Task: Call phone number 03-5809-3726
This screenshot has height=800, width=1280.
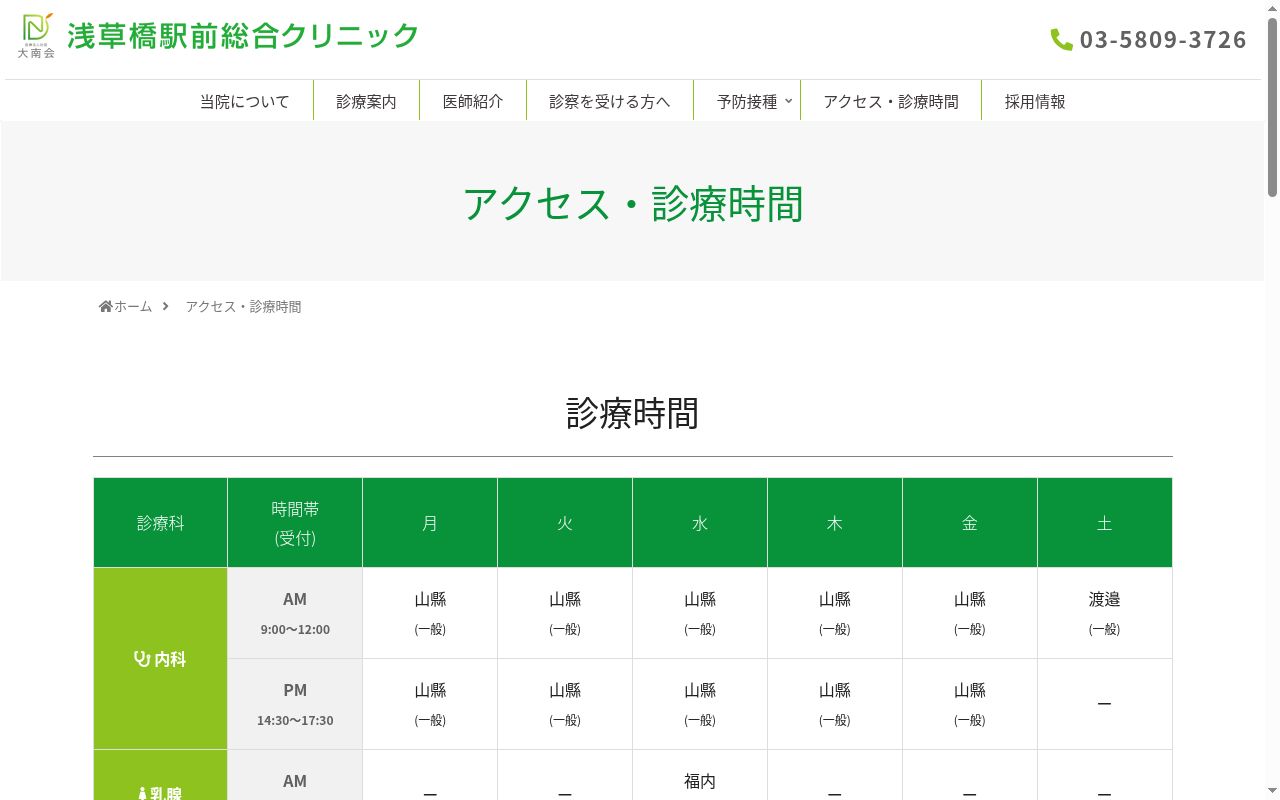Action: pos(1163,39)
